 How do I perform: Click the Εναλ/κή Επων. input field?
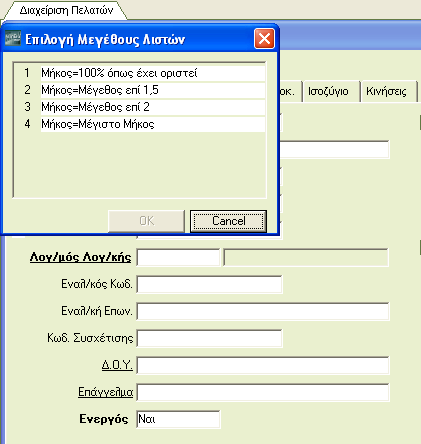point(263,312)
